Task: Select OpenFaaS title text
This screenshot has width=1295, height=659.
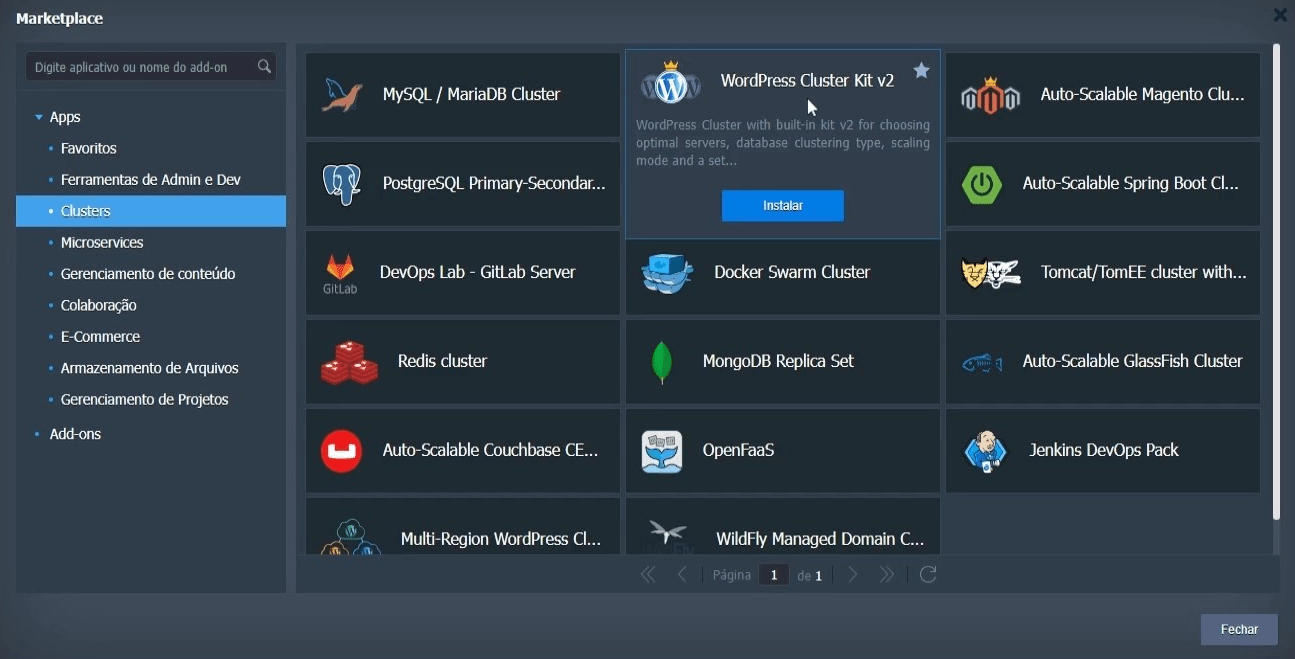Action: tap(739, 450)
